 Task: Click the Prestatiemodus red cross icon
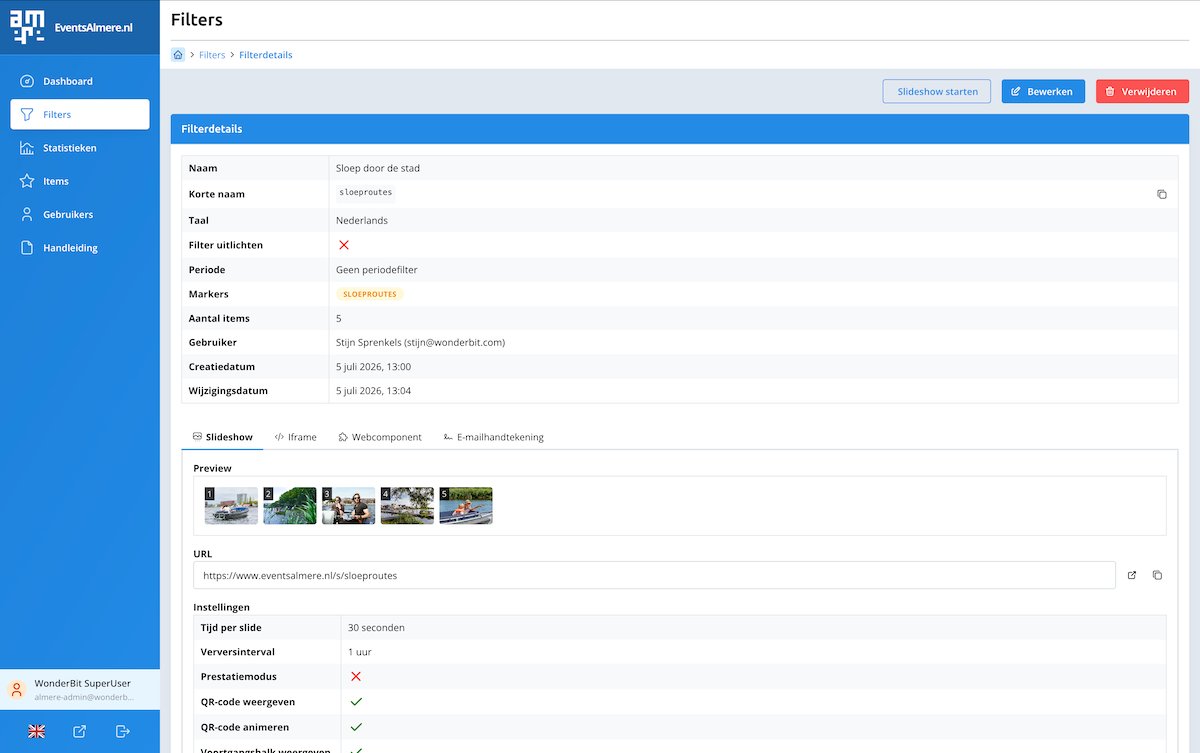pyautogui.click(x=355, y=677)
